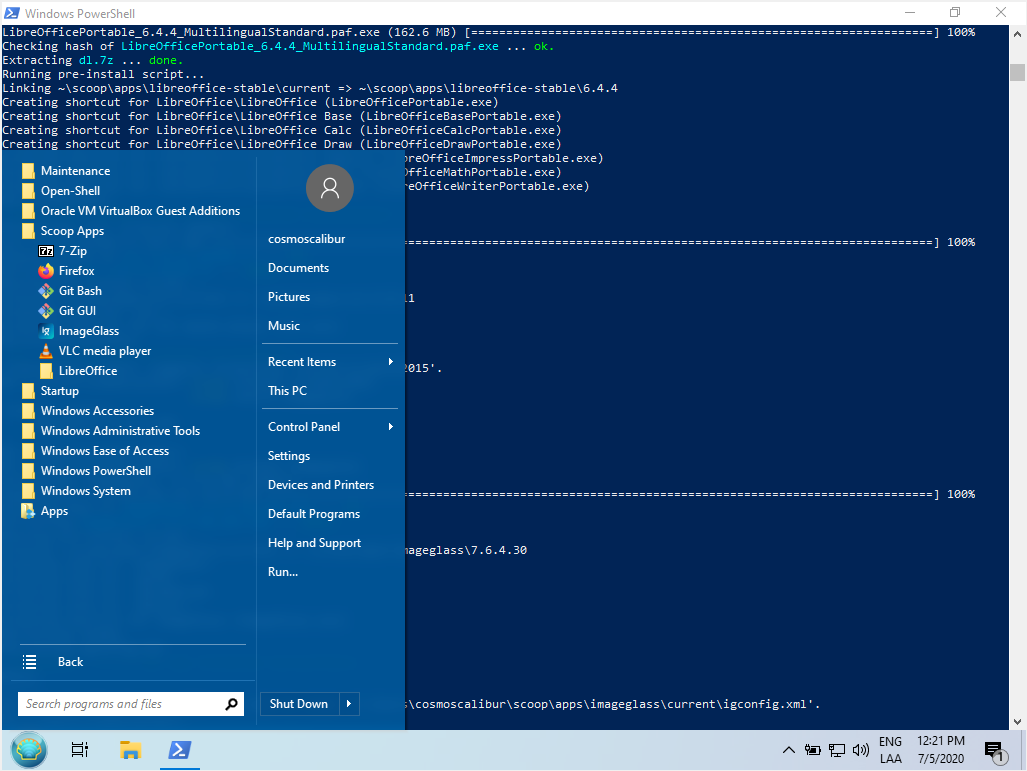Image resolution: width=1027 pixels, height=771 pixels.
Task: Expand the Control Panel submenu
Action: pos(330,427)
